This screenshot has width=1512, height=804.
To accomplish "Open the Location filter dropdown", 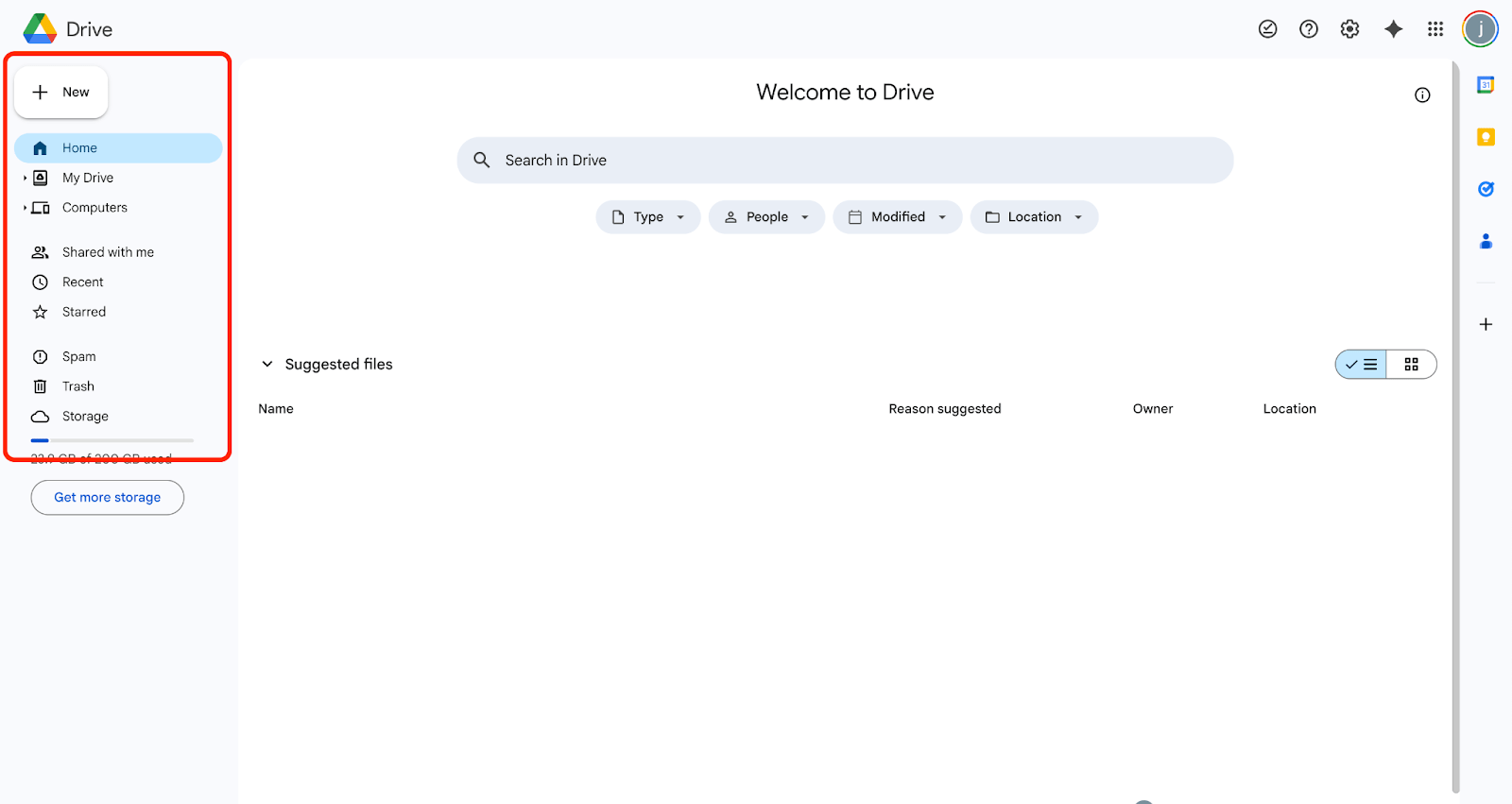I will 1034,216.
